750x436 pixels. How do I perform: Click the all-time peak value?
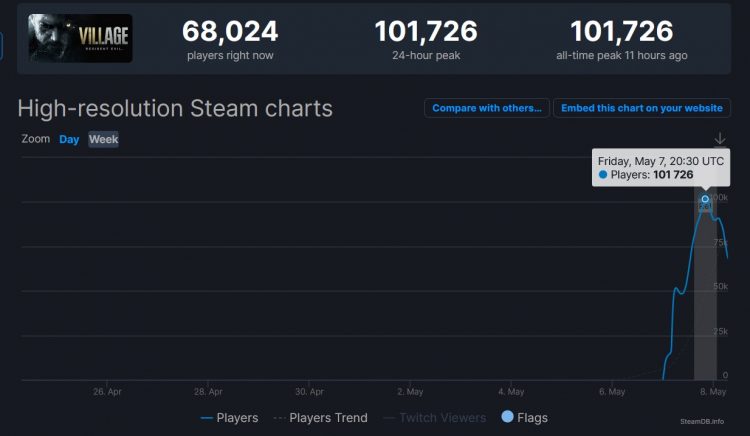(621, 32)
